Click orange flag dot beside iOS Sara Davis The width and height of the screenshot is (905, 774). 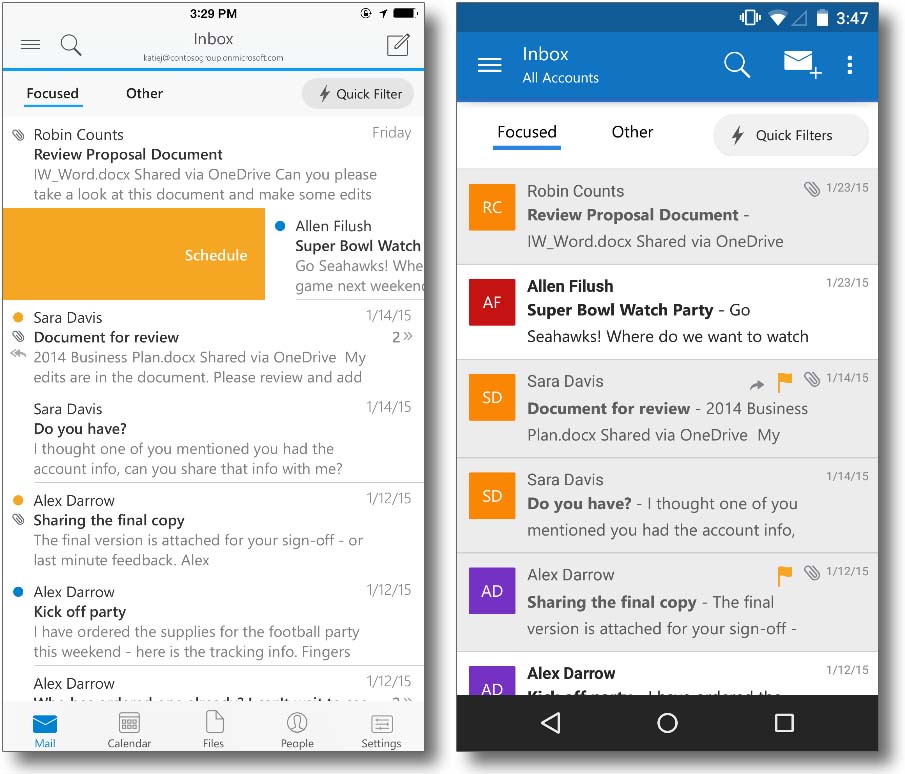[x=18, y=317]
